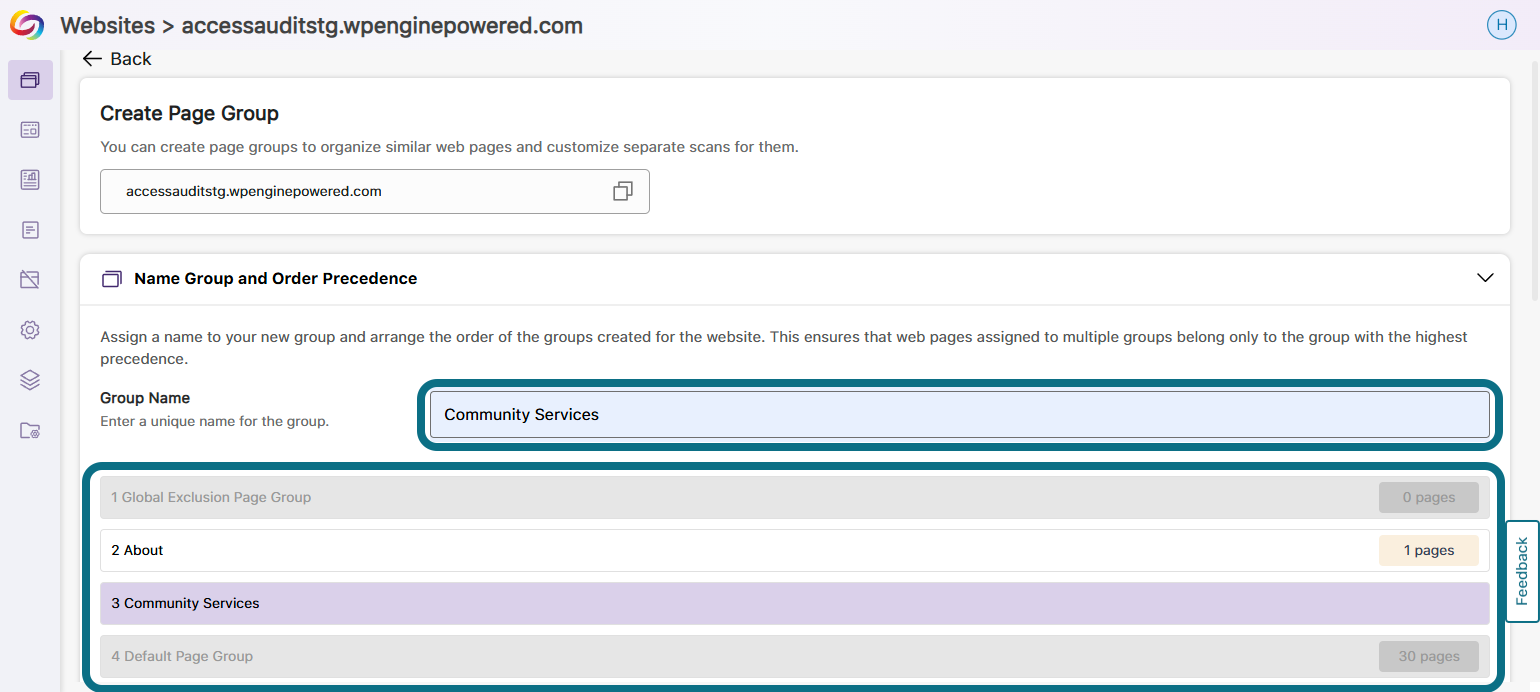
Task: Click the Websites breadcrumb link
Action: pos(108,25)
